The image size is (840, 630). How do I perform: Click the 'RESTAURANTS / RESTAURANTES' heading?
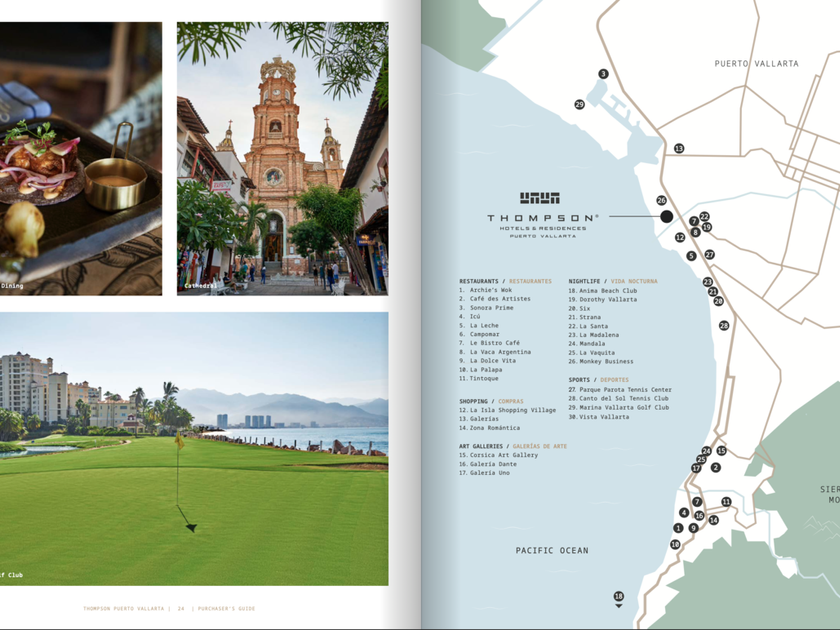click(505, 281)
